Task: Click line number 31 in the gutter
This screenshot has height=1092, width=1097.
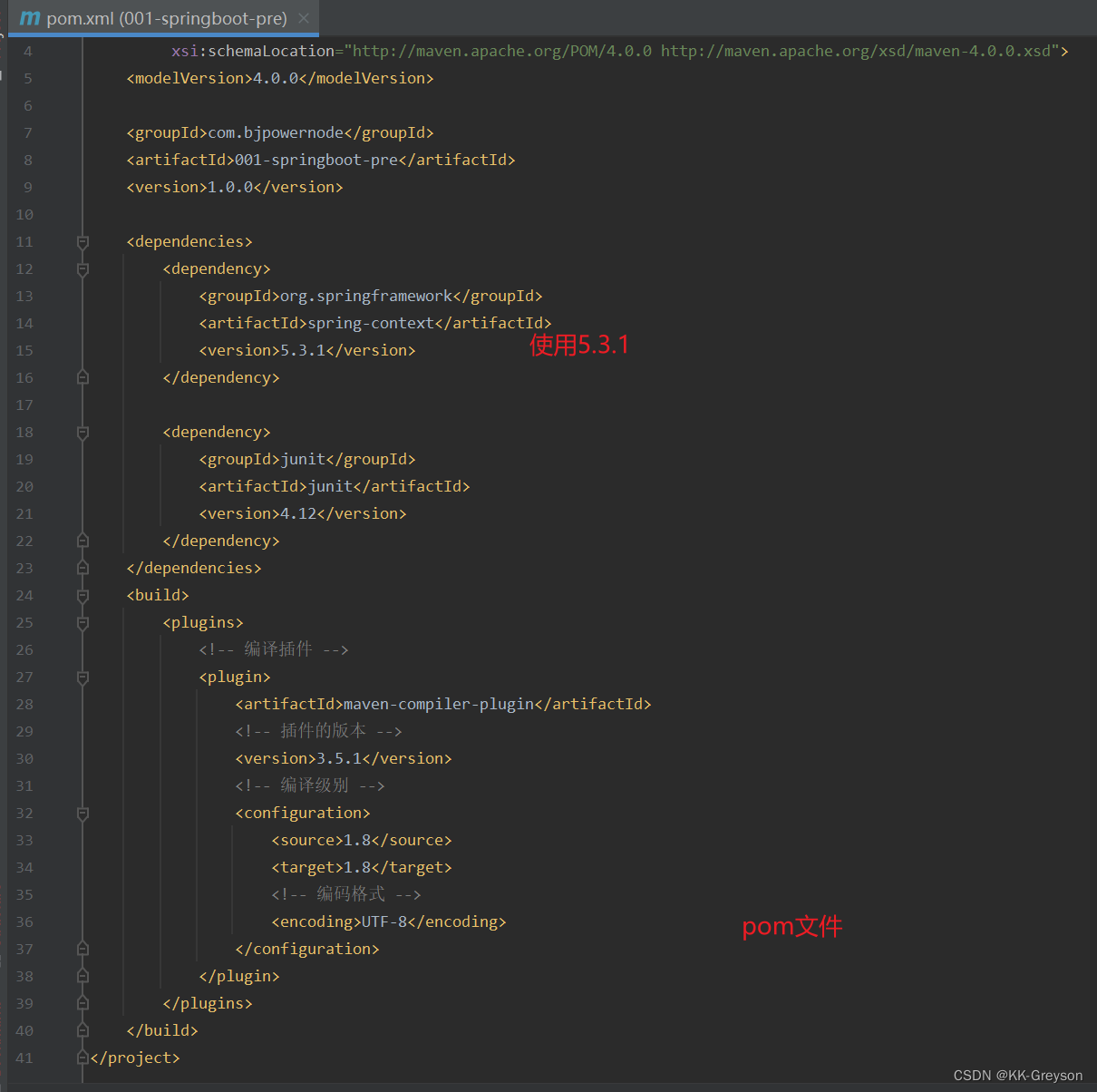Action: (24, 786)
